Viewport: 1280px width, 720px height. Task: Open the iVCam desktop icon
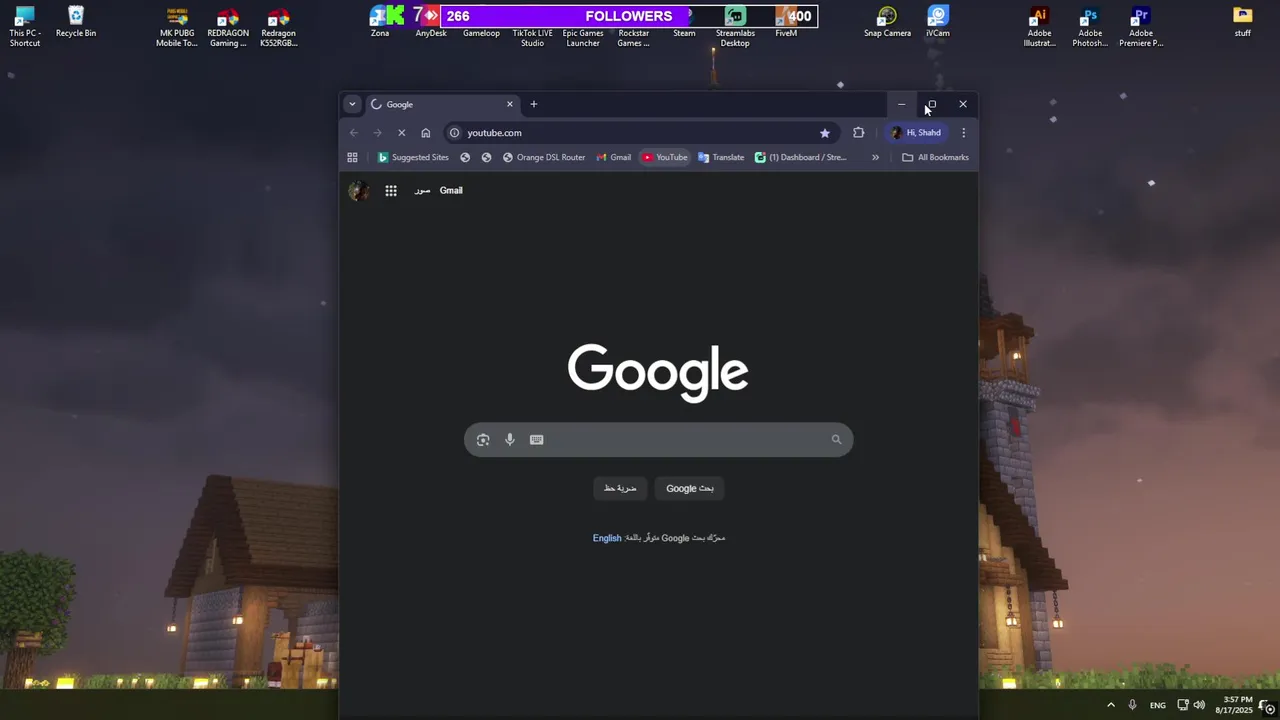coord(938,22)
